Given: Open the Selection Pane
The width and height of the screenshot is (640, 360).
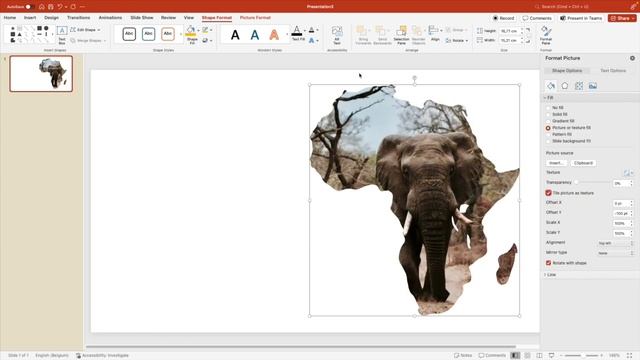Looking at the screenshot, I should click(401, 35).
